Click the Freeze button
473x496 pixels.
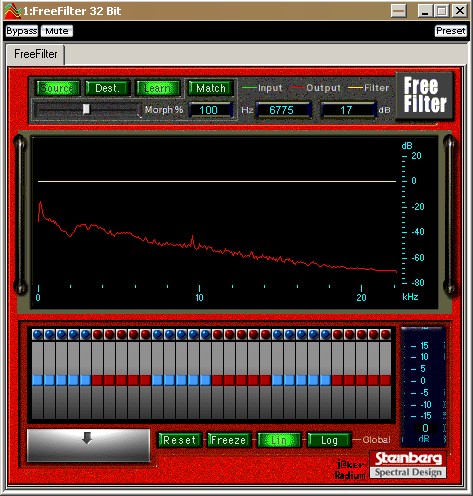tap(229, 440)
